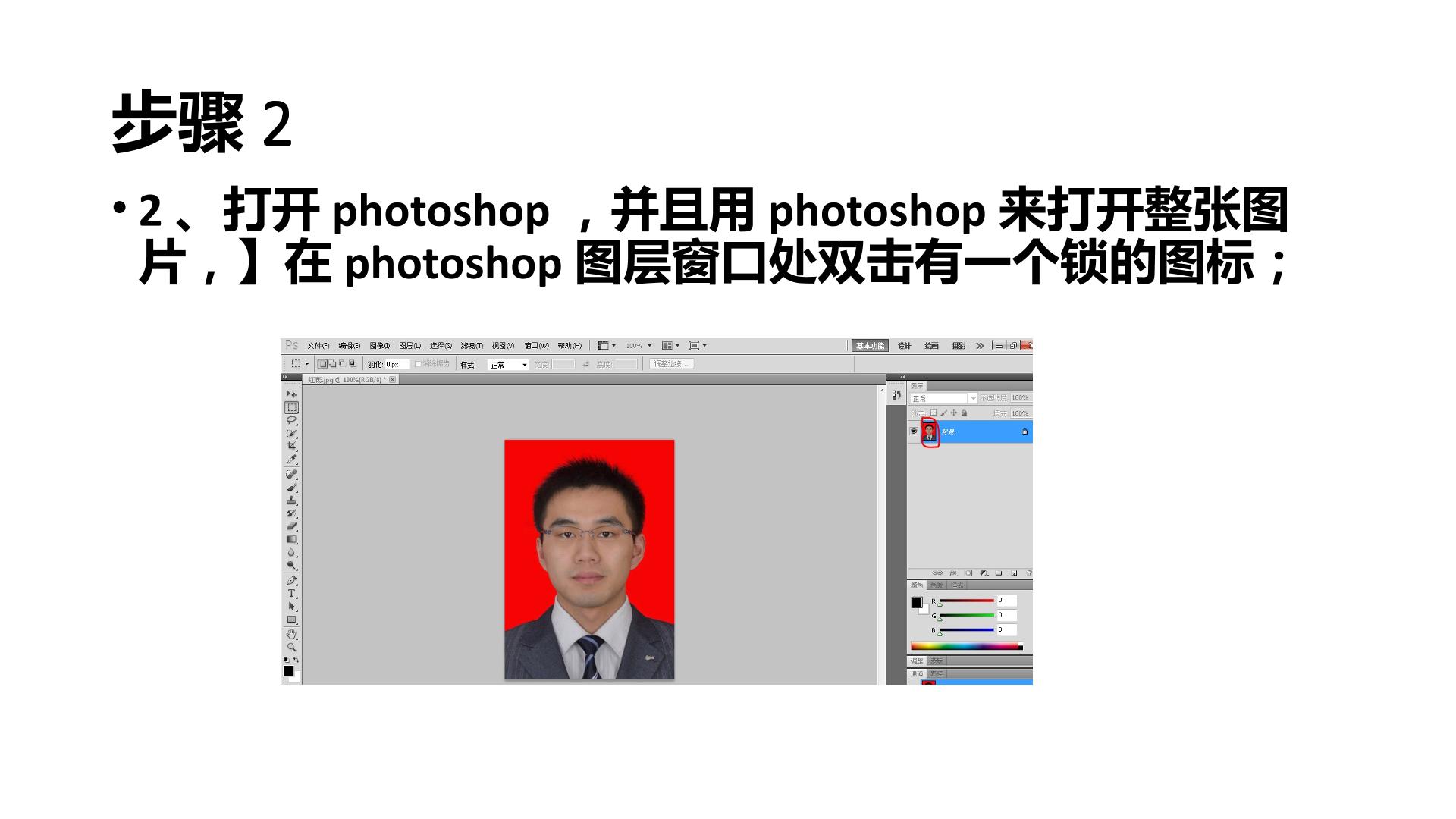The image size is (1456, 819).
Task: Open the 帮助(H) menu
Action: click(570, 346)
